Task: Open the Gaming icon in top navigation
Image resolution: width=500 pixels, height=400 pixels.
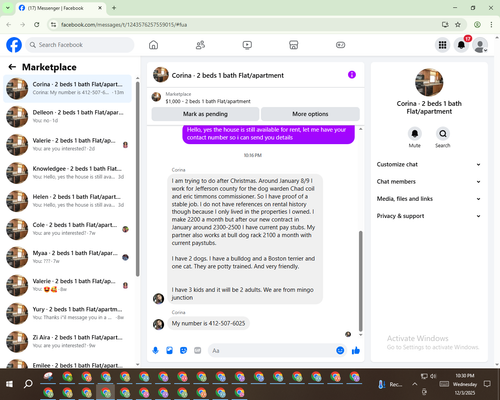Action: (340, 45)
